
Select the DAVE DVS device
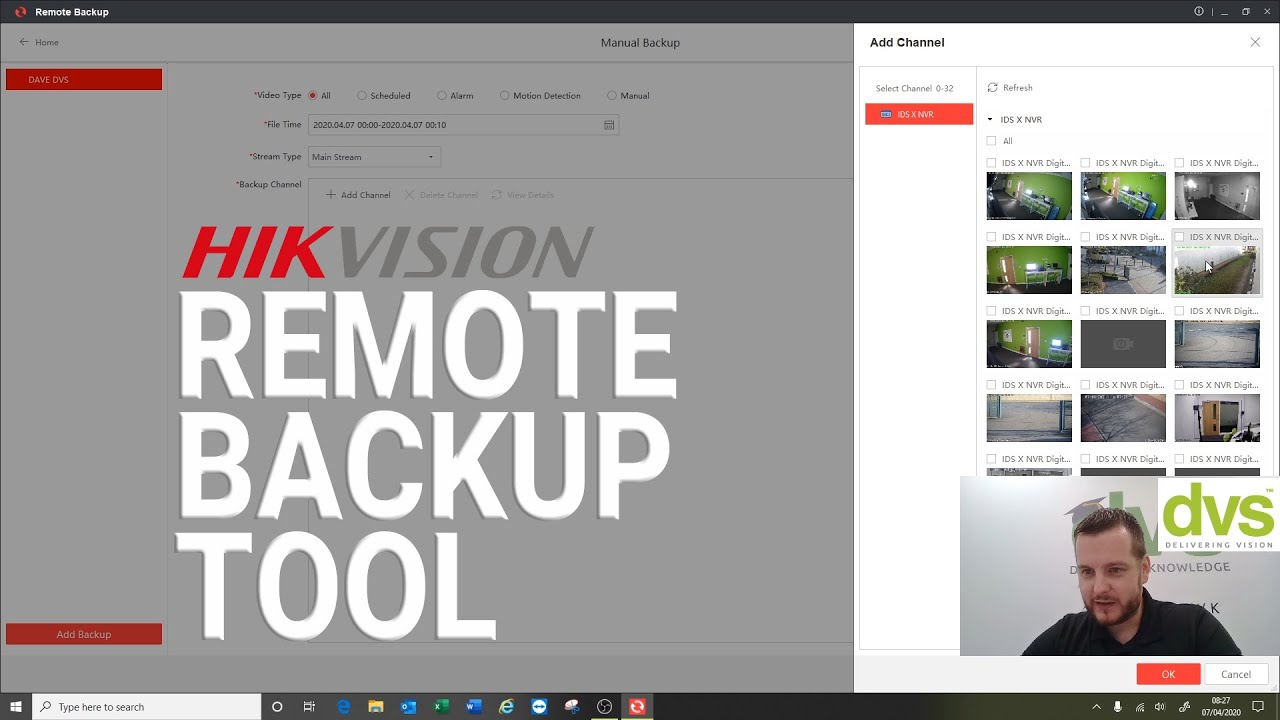coord(84,79)
